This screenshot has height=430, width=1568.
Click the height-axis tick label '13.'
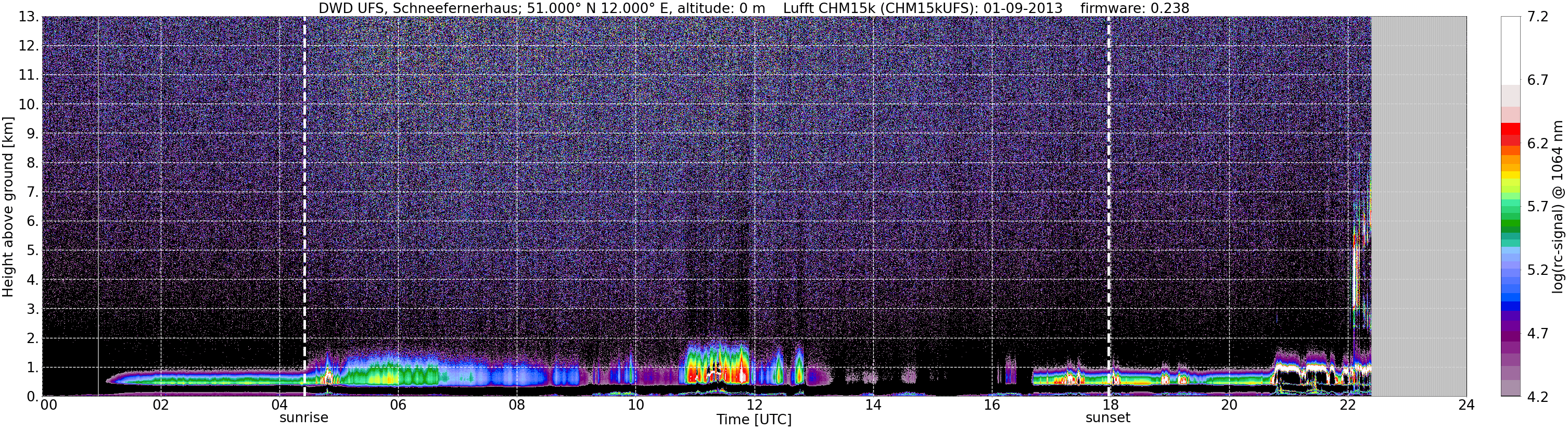(29, 17)
